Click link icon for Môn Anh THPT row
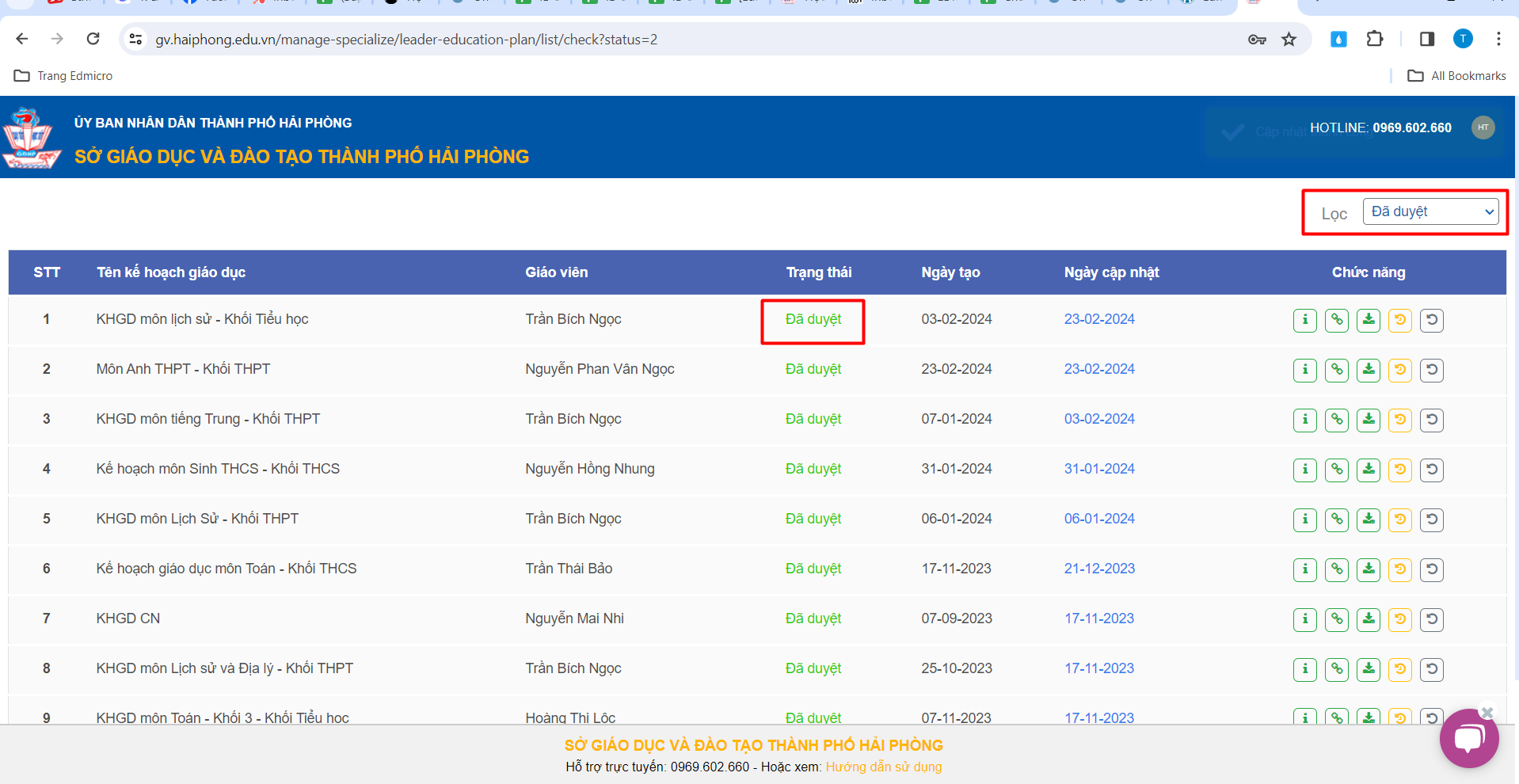Viewport: 1519px width, 784px height. (x=1336, y=370)
